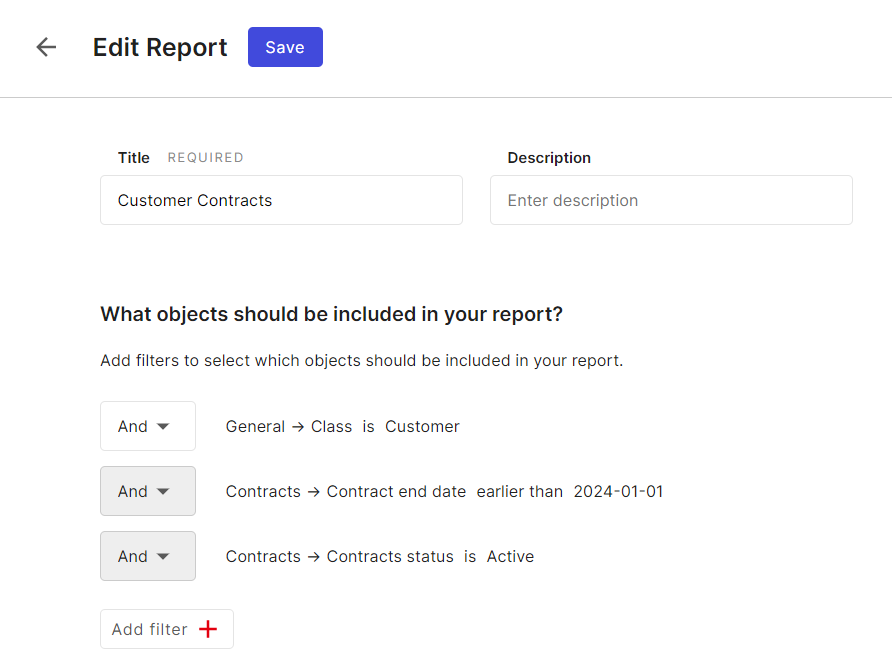Click the arrow icon in General Class filter
The width and height of the screenshot is (892, 671).
click(298, 427)
